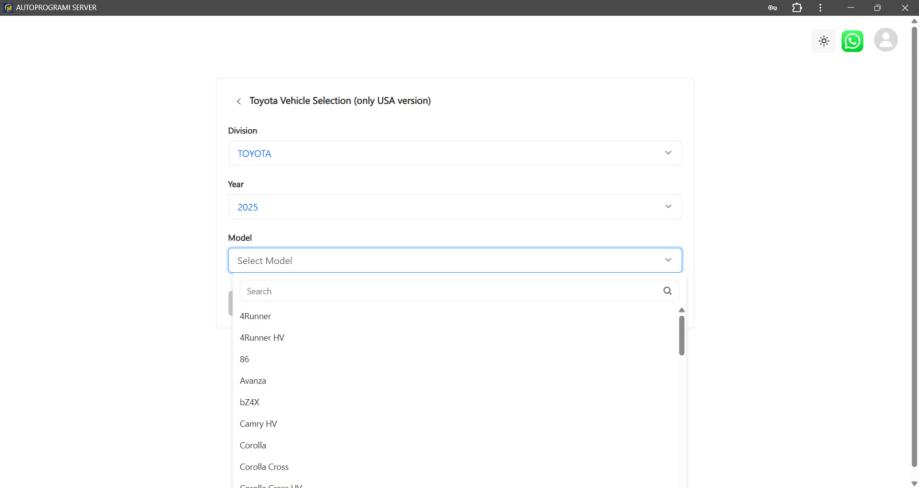
Task: Select Avanza from the model list
Action: click(x=253, y=381)
